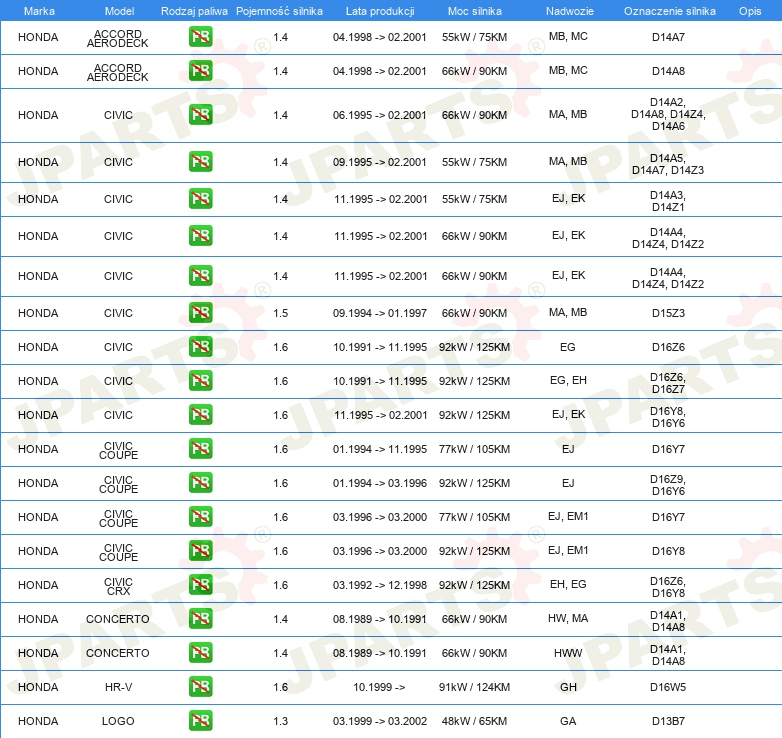Click fuel icon in Civic Coupe 77kW EJ, EM1 row
This screenshot has height=738, width=782.
point(200,516)
